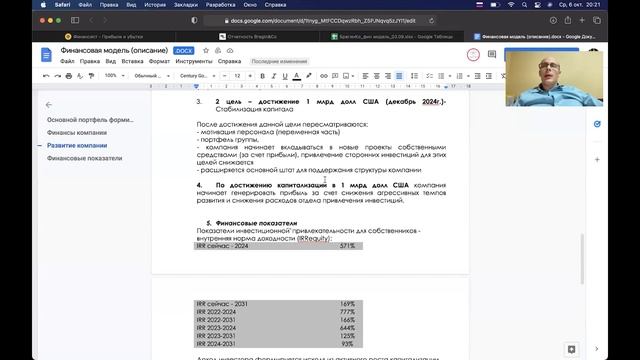This screenshot has height=360, width=640.
Task: Open Spotlight search in menu bar
Action: pos(524,5)
